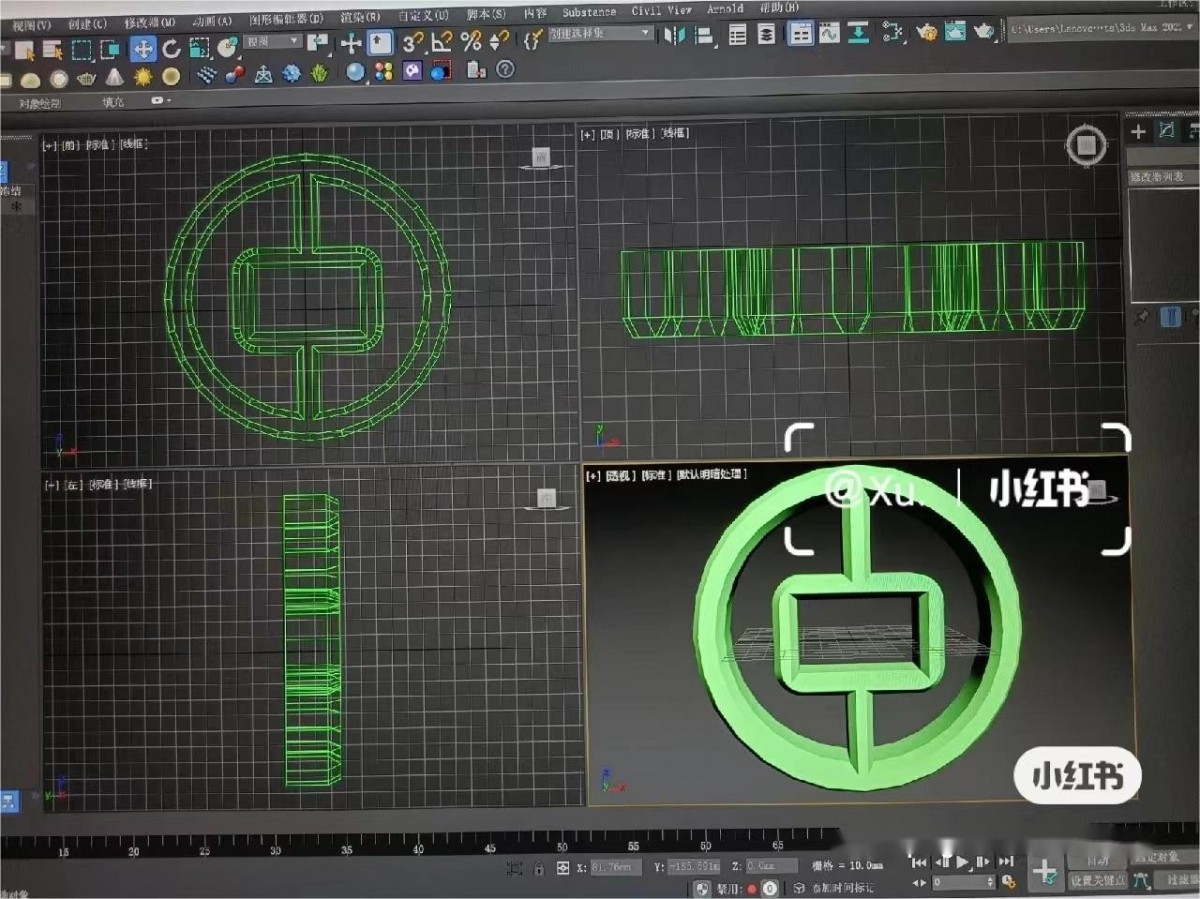The image size is (1200, 899).
Task: Open the Schematic View
Action: click(x=859, y=33)
